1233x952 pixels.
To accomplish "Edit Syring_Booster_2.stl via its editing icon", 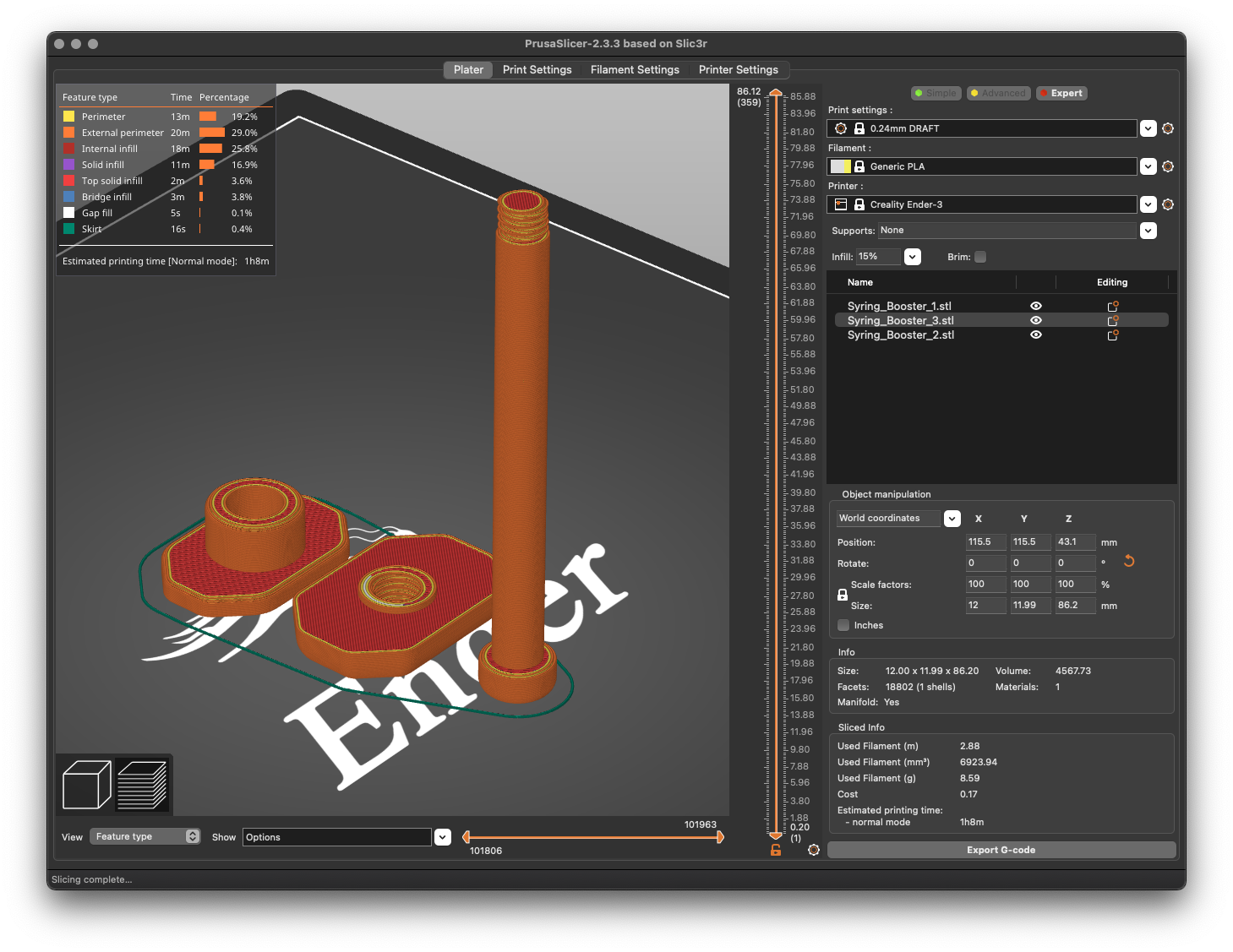I will 1113,335.
